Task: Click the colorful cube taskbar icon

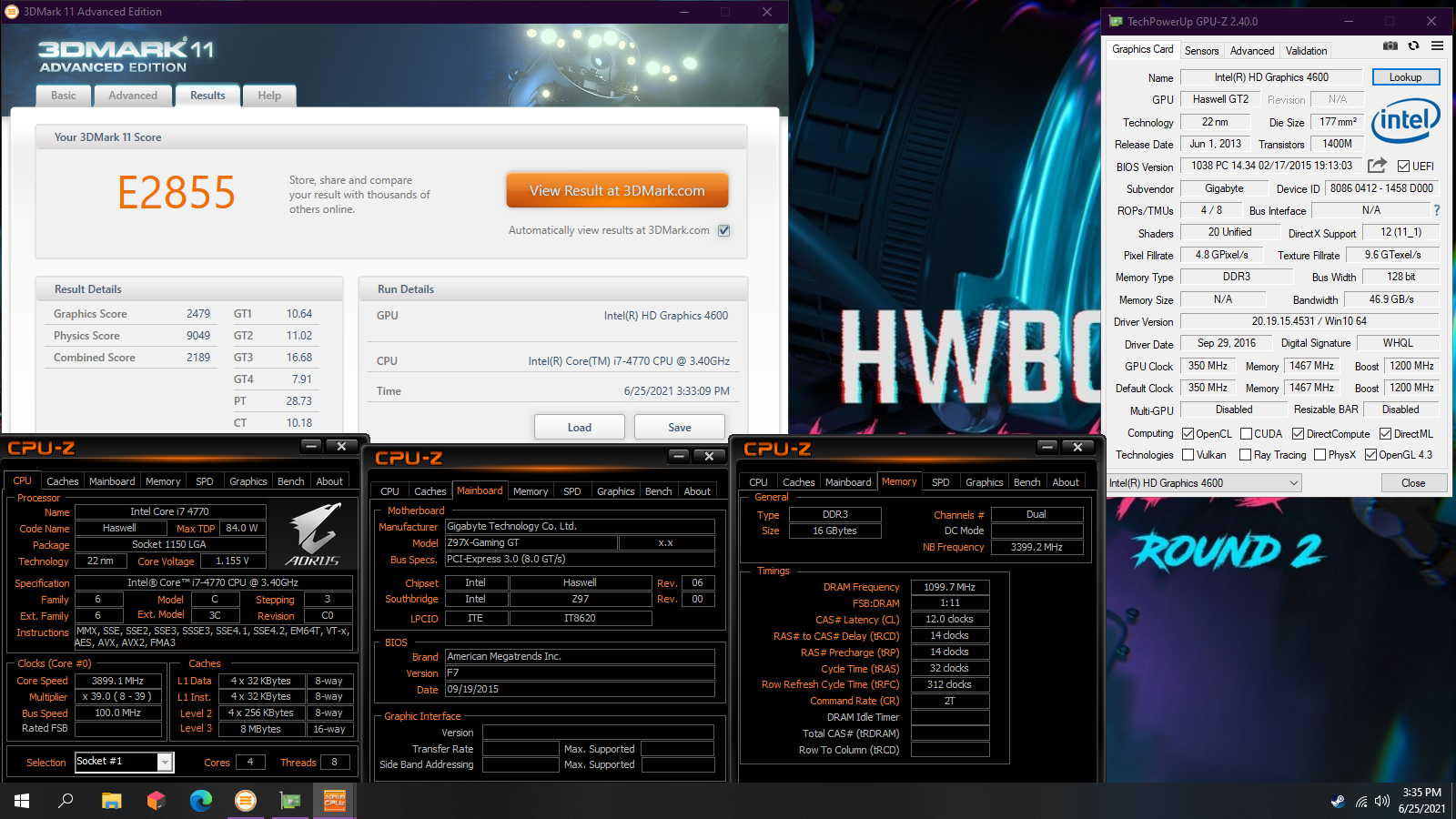Action: [156, 801]
